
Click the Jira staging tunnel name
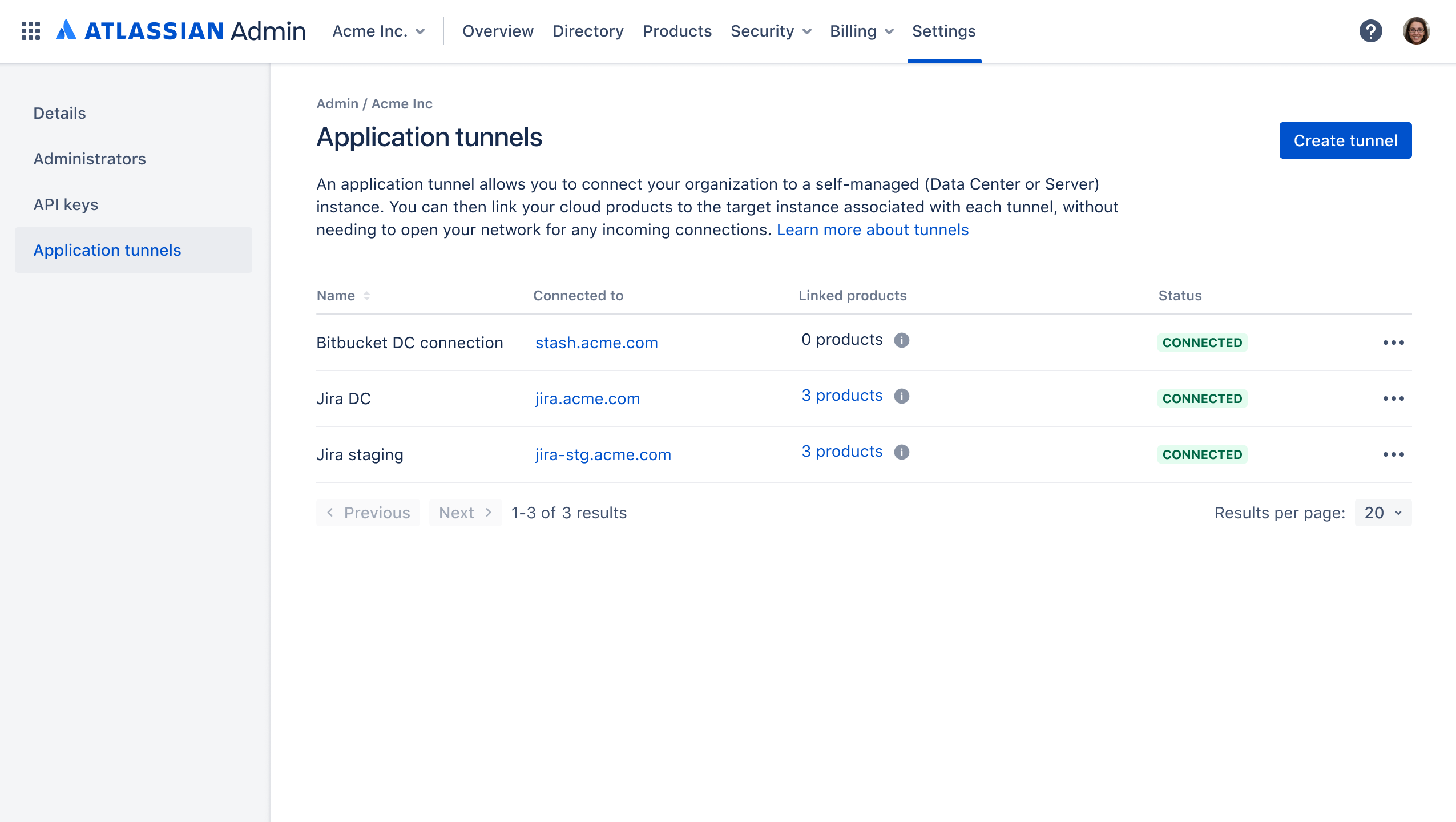[x=360, y=454]
